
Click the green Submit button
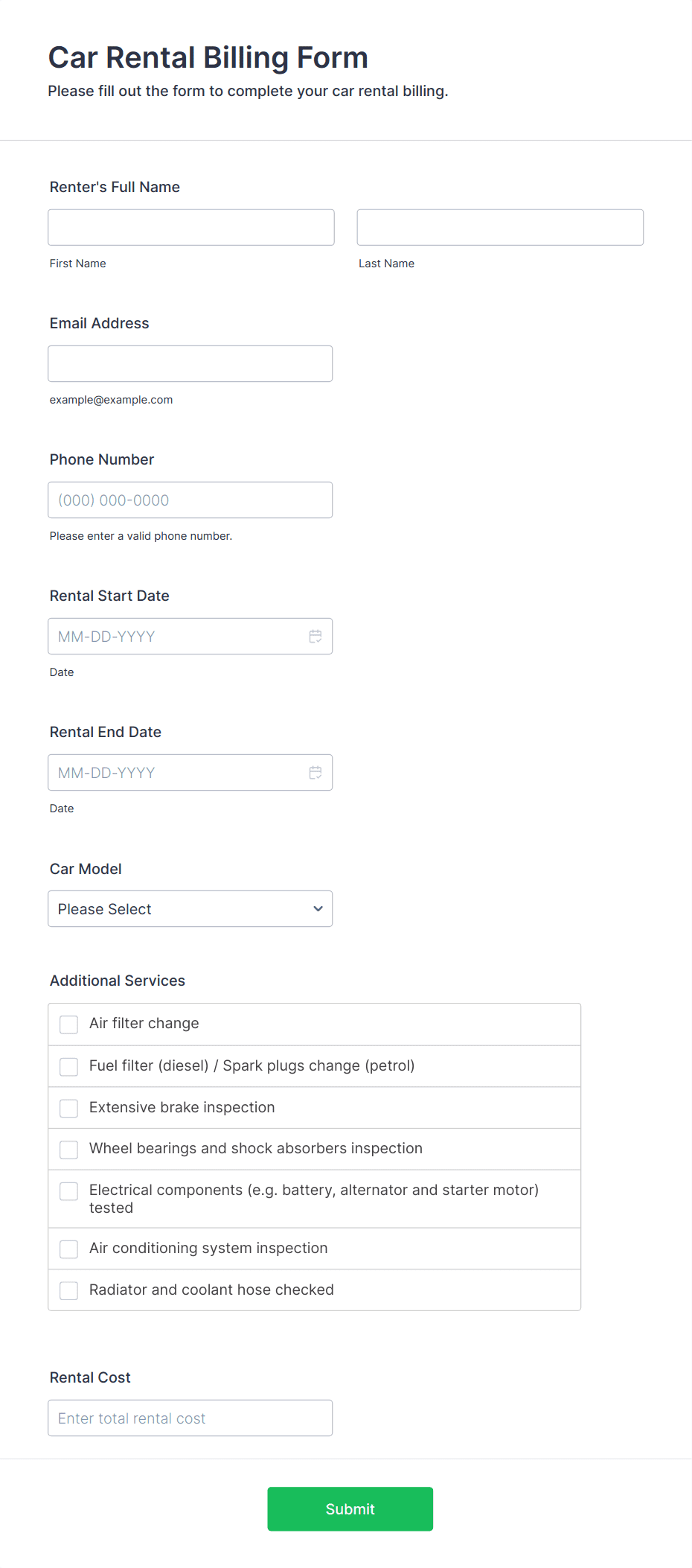pos(350,1508)
